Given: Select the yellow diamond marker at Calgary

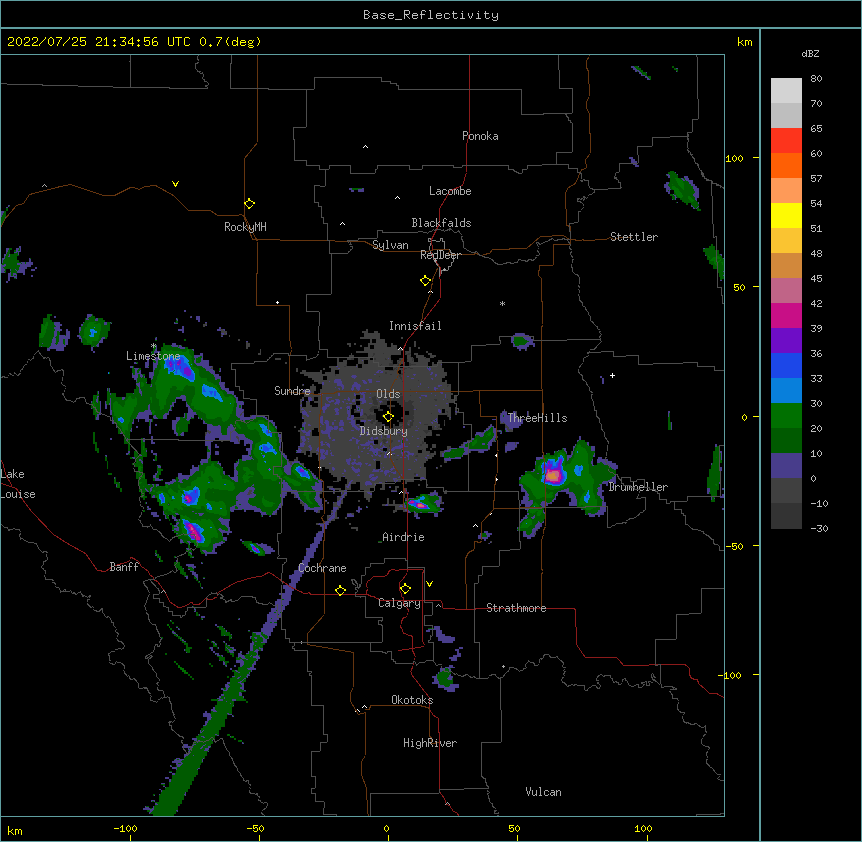Looking at the screenshot, I should pos(405,589).
